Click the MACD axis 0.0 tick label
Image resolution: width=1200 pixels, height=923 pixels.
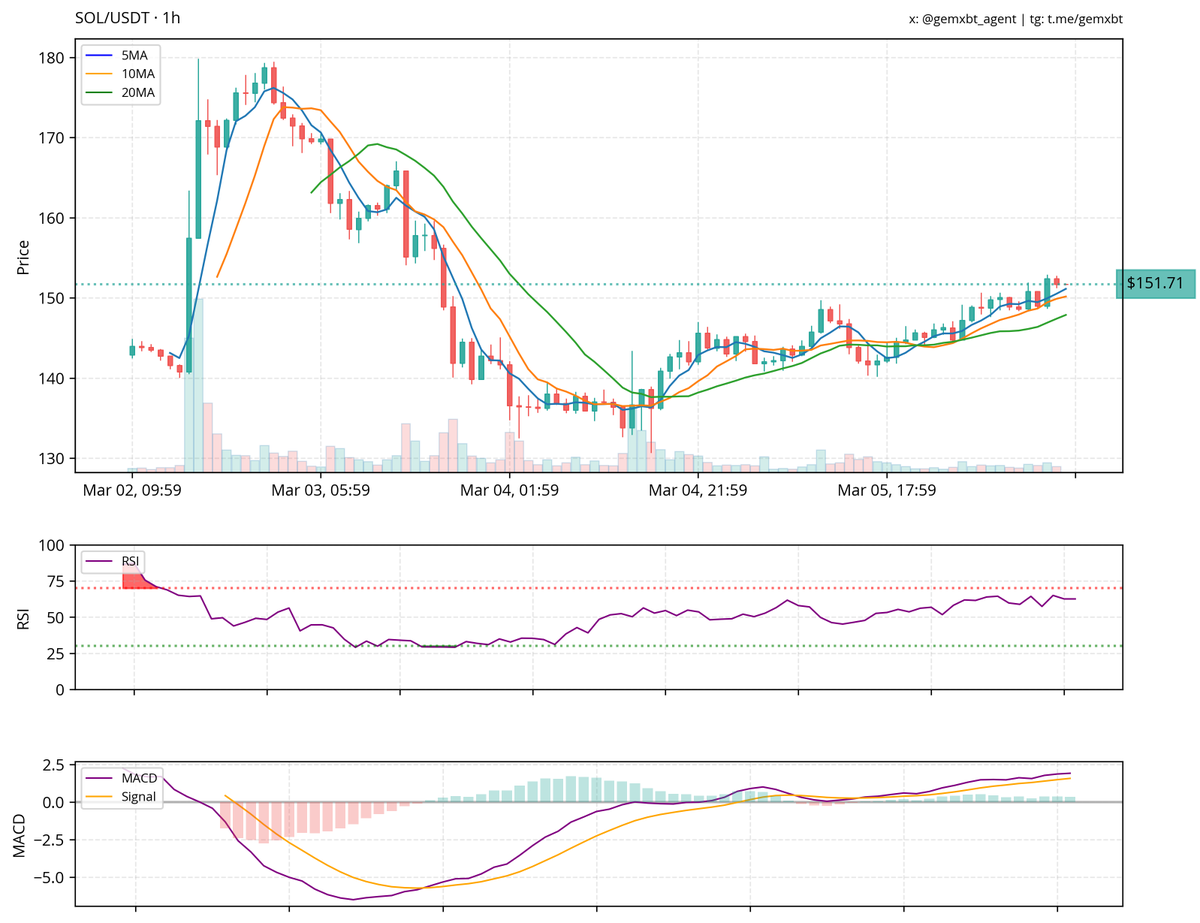tap(55, 802)
